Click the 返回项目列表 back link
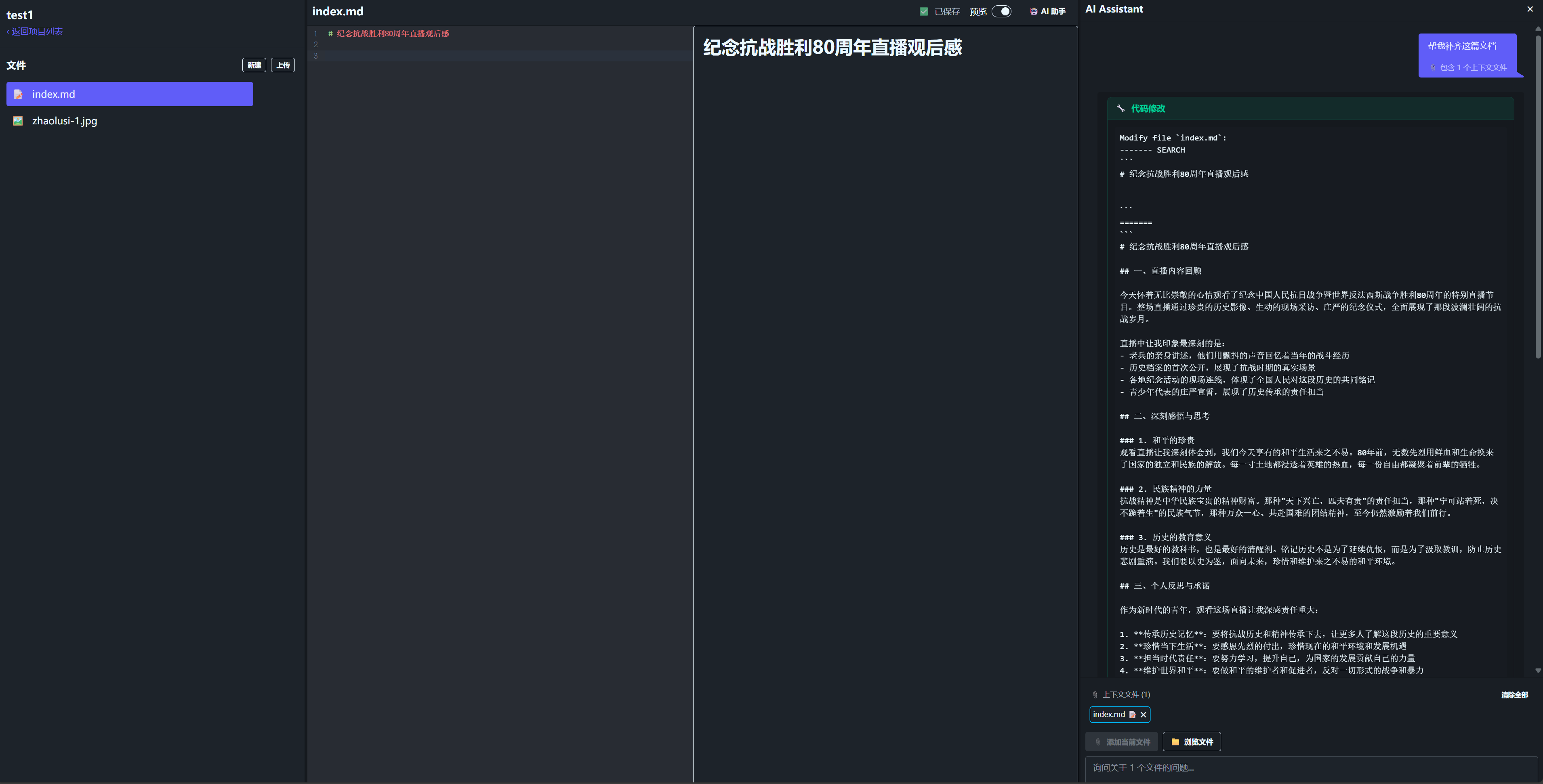1543x784 pixels. pos(35,31)
